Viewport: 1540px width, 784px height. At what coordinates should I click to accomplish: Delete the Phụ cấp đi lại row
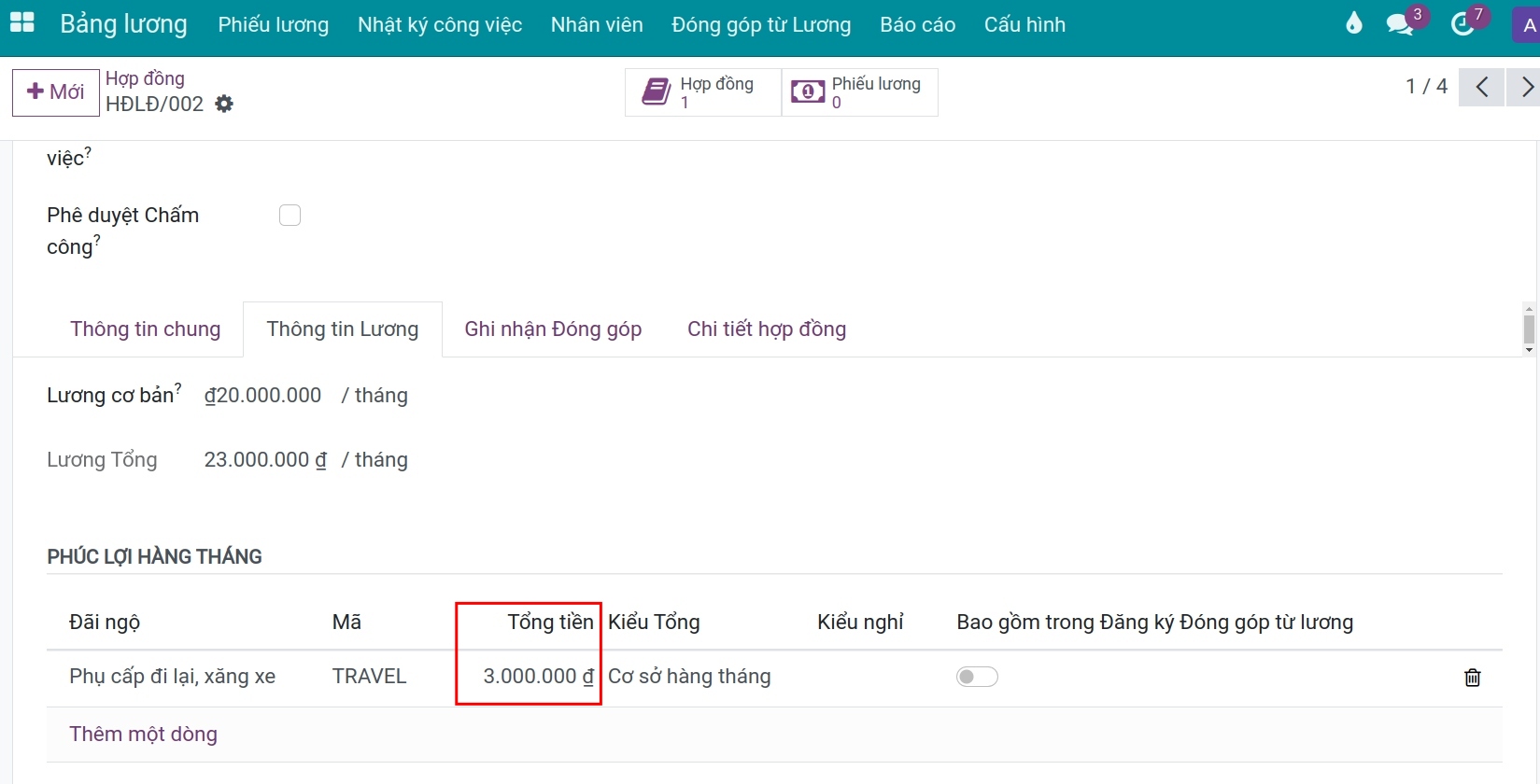coord(1473,678)
